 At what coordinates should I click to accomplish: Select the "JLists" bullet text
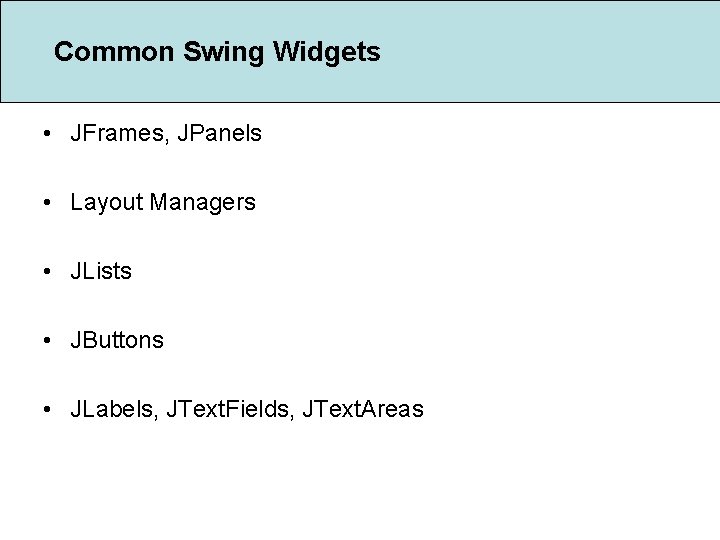tap(101, 271)
